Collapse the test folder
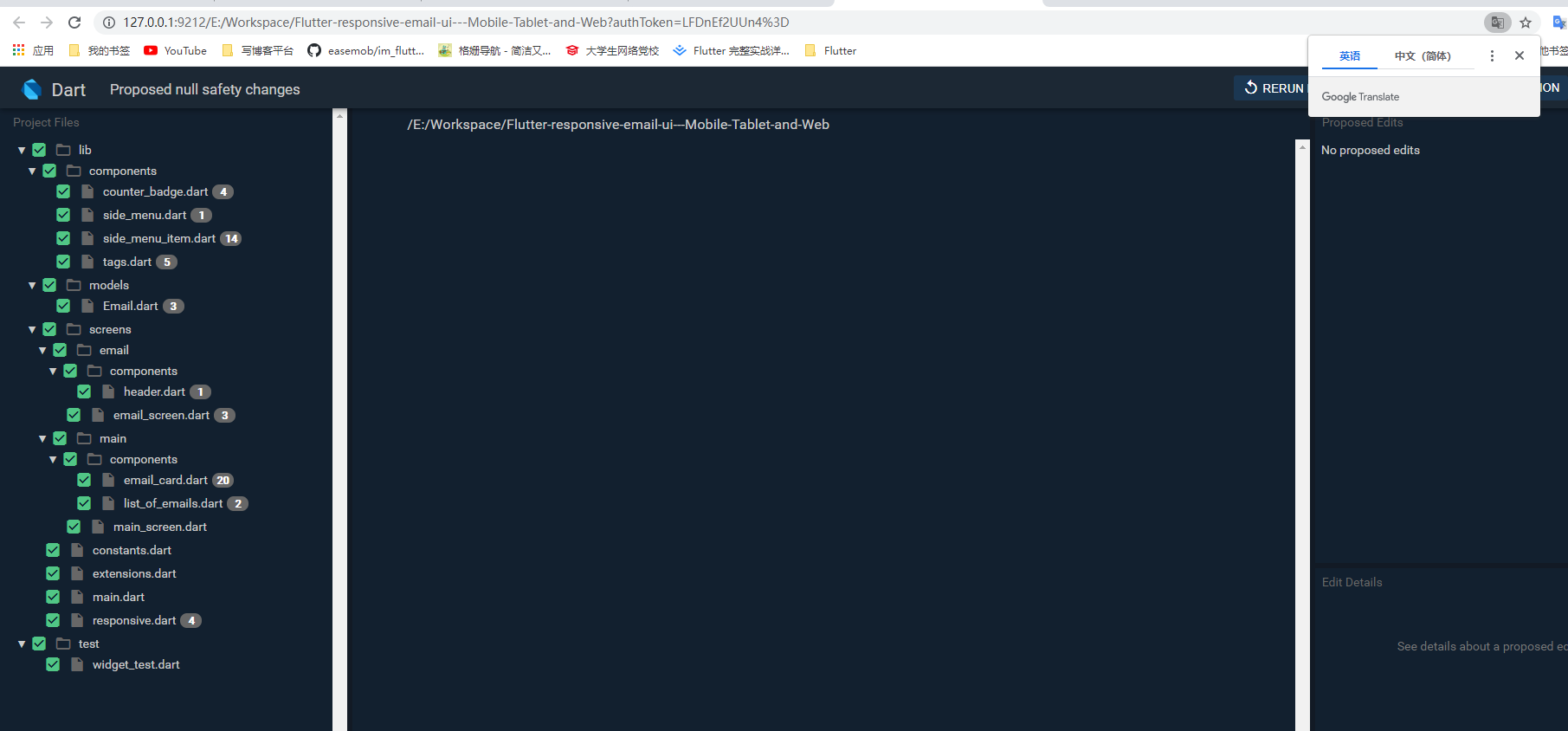Screen dimensions: 1568x731 (x=22, y=644)
